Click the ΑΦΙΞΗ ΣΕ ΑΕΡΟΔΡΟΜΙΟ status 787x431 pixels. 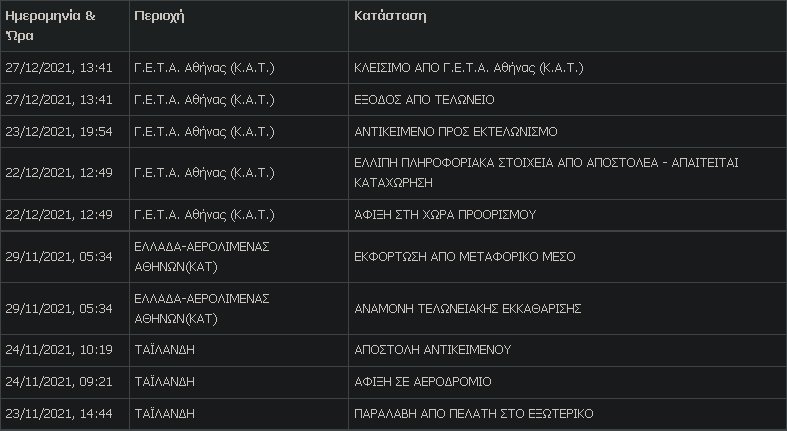[423, 382]
